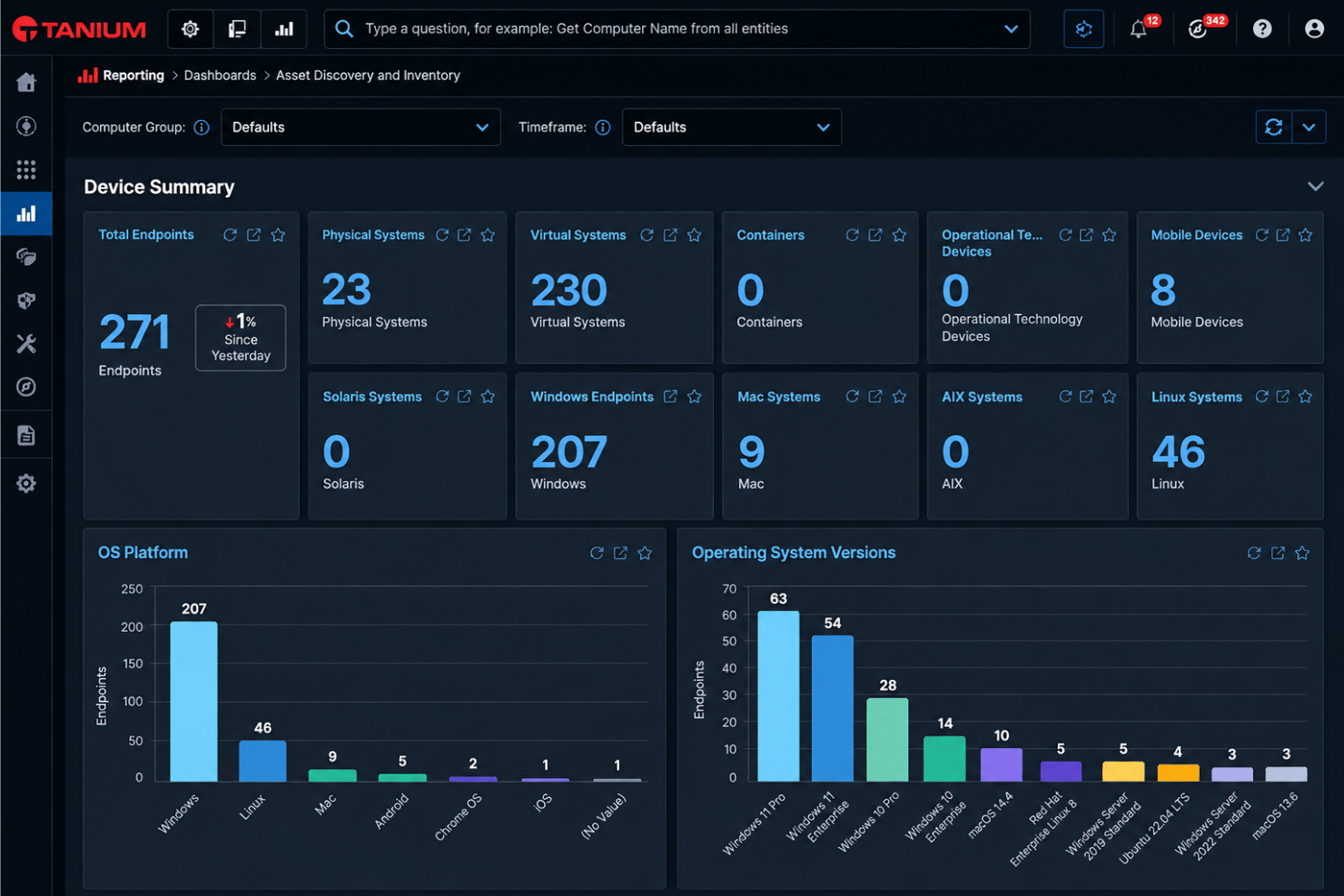Open the wrench tools icon in the sidebar

coord(26,344)
